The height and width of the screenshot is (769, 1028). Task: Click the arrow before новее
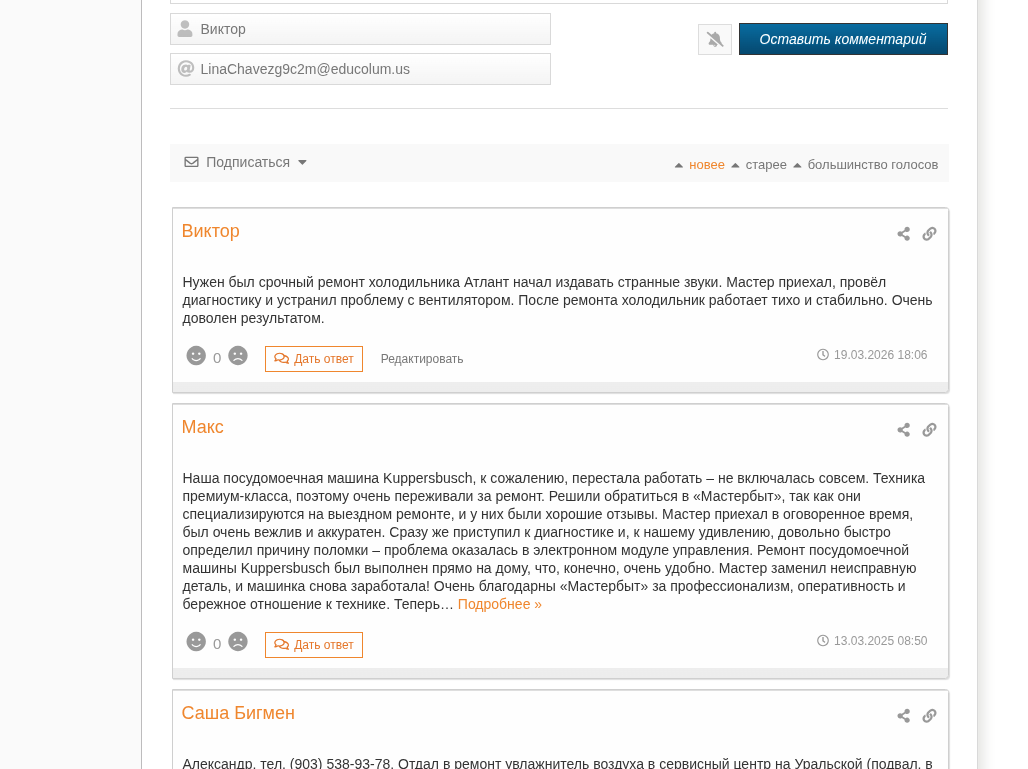679,165
